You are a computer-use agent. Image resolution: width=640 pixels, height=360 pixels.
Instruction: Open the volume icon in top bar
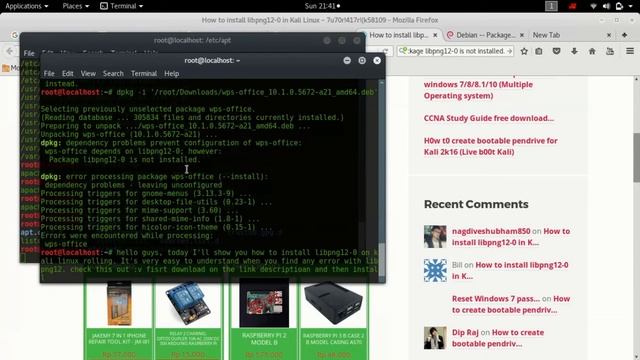(606, 6)
